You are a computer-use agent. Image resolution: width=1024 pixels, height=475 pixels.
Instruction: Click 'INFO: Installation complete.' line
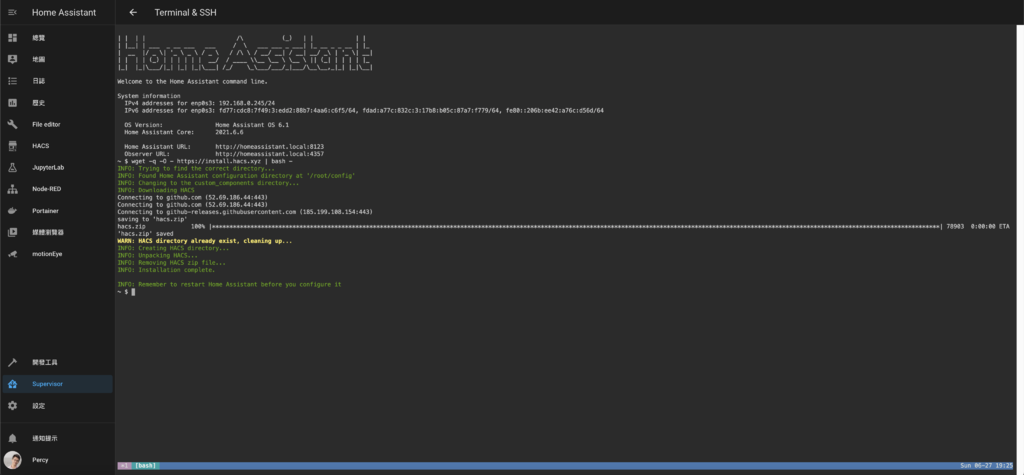tap(166, 270)
